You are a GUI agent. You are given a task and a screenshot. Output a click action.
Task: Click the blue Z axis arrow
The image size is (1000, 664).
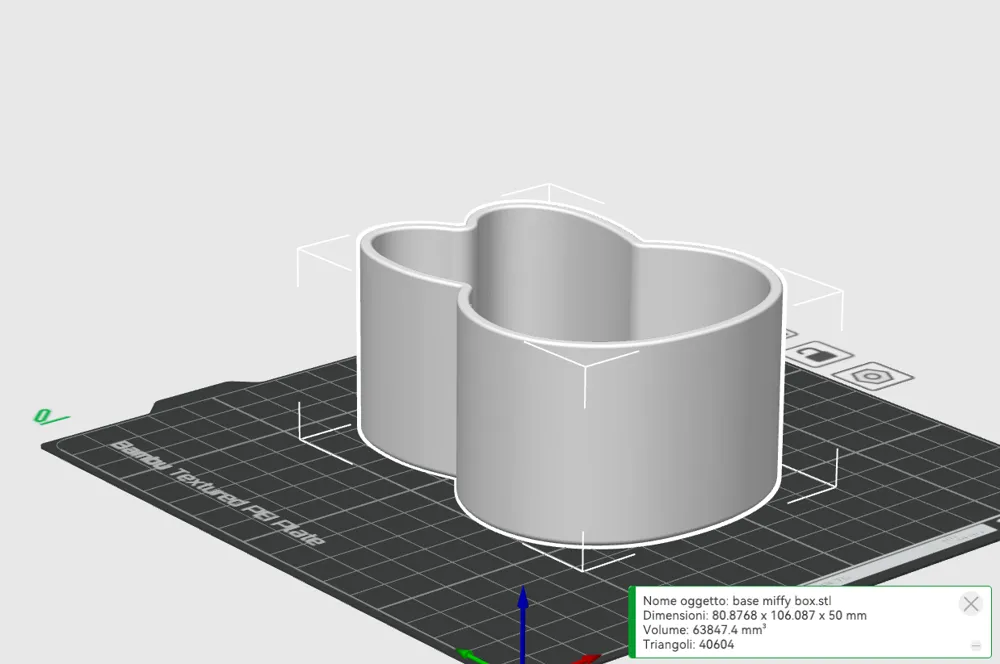pos(523,624)
